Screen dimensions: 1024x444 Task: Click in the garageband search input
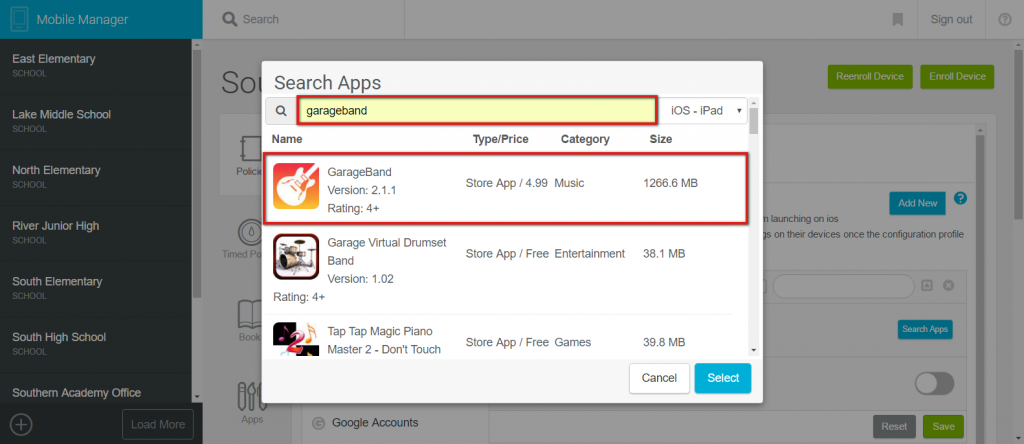point(477,111)
